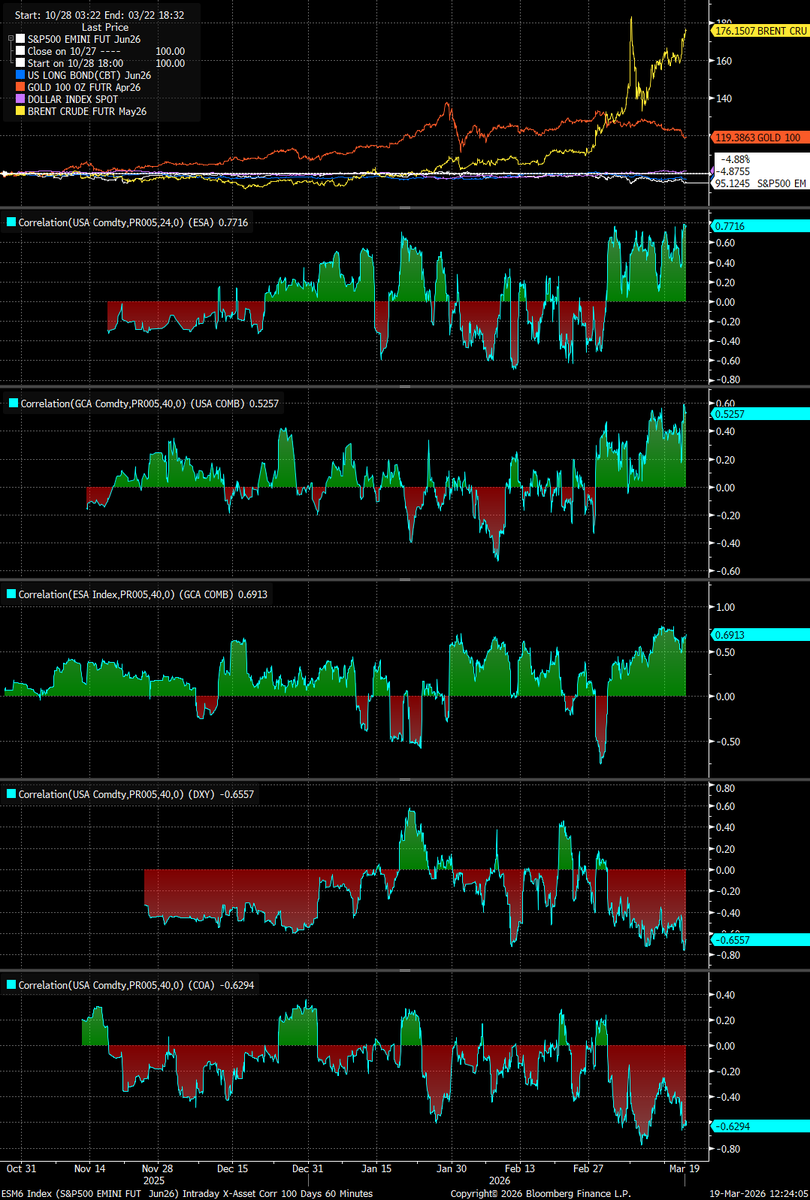
Task: Click the Oct 31 date axis label
Action: coord(22,1167)
